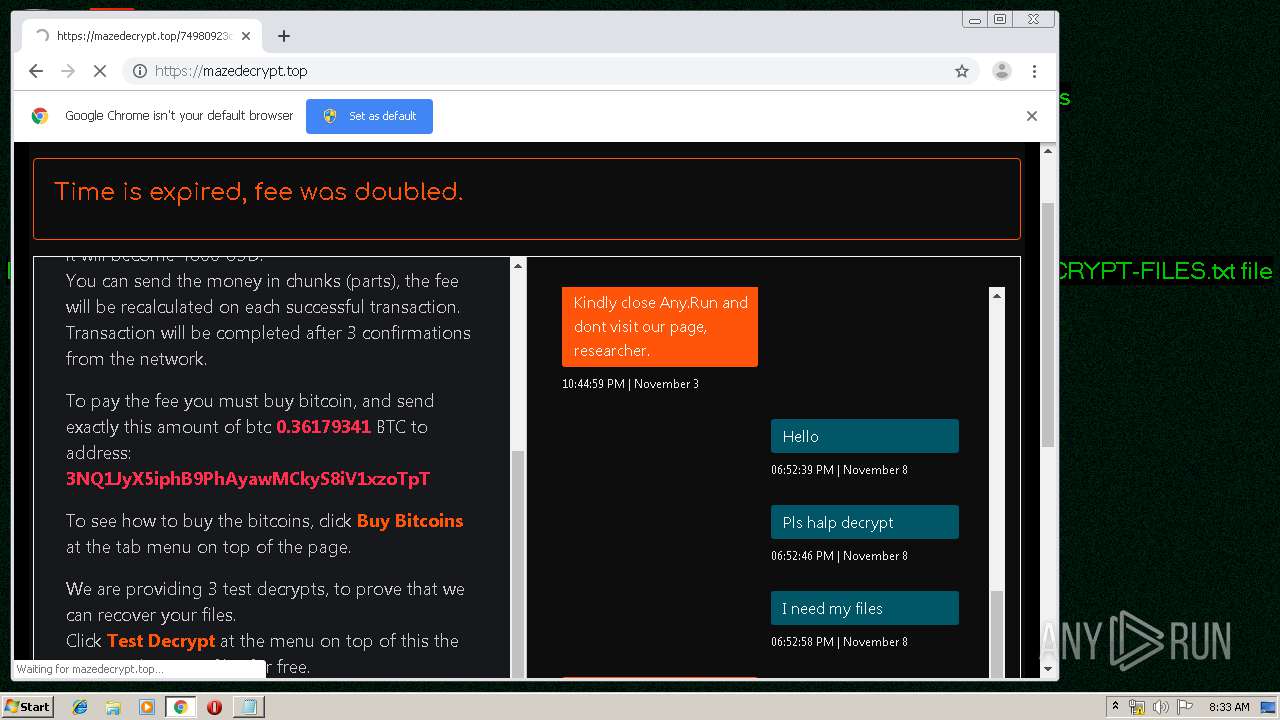Set Chrome as default browser
This screenshot has width=1280, height=720.
click(x=369, y=116)
